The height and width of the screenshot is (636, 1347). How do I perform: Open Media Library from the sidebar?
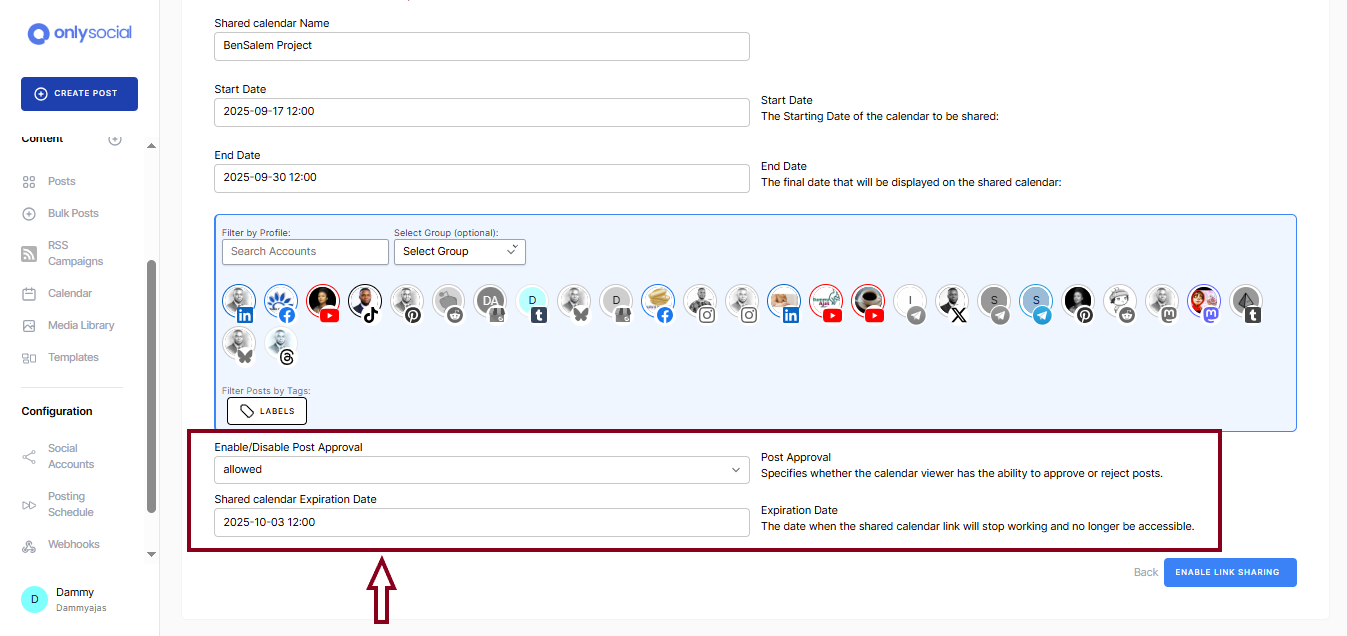(80, 326)
